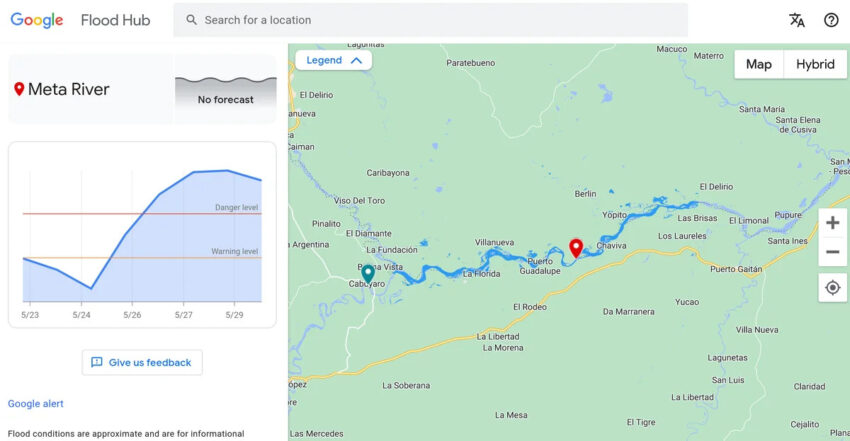The image size is (850, 441).
Task: Click the Flood Hub title
Action: click(115, 20)
